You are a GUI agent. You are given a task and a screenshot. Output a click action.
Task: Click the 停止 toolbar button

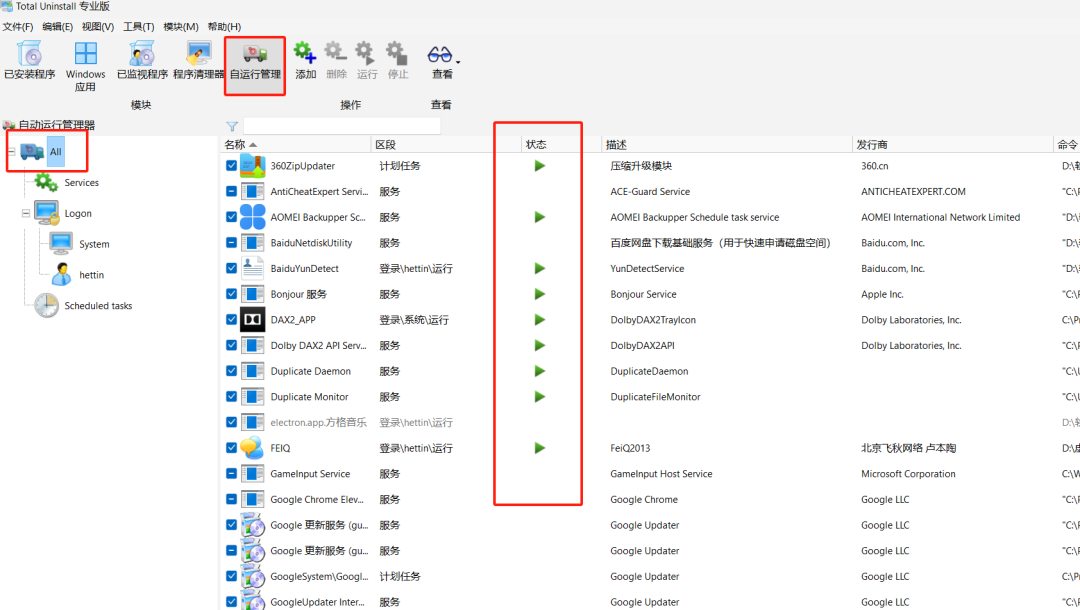(x=397, y=60)
